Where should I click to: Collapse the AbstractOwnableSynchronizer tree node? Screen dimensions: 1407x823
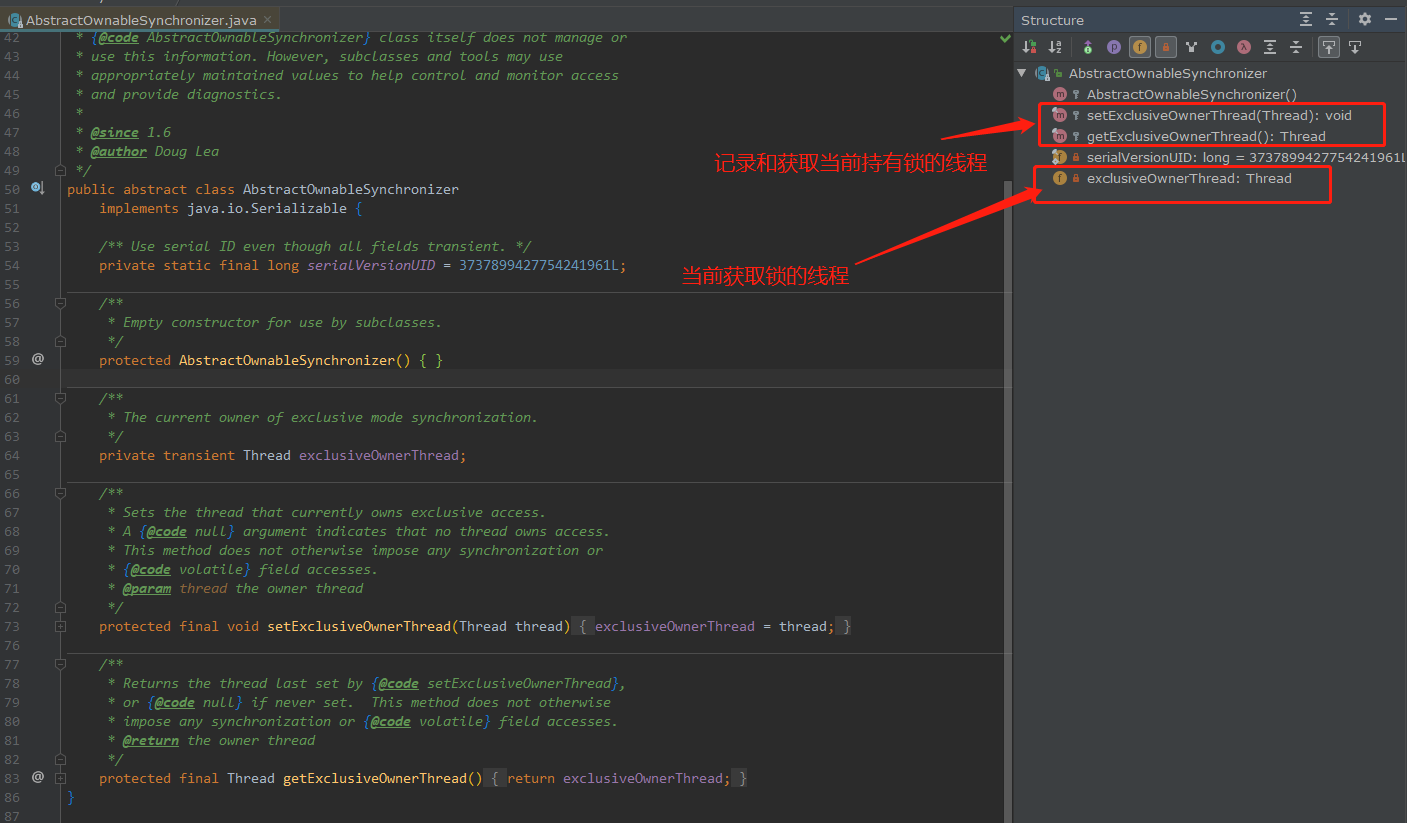[x=1022, y=73]
